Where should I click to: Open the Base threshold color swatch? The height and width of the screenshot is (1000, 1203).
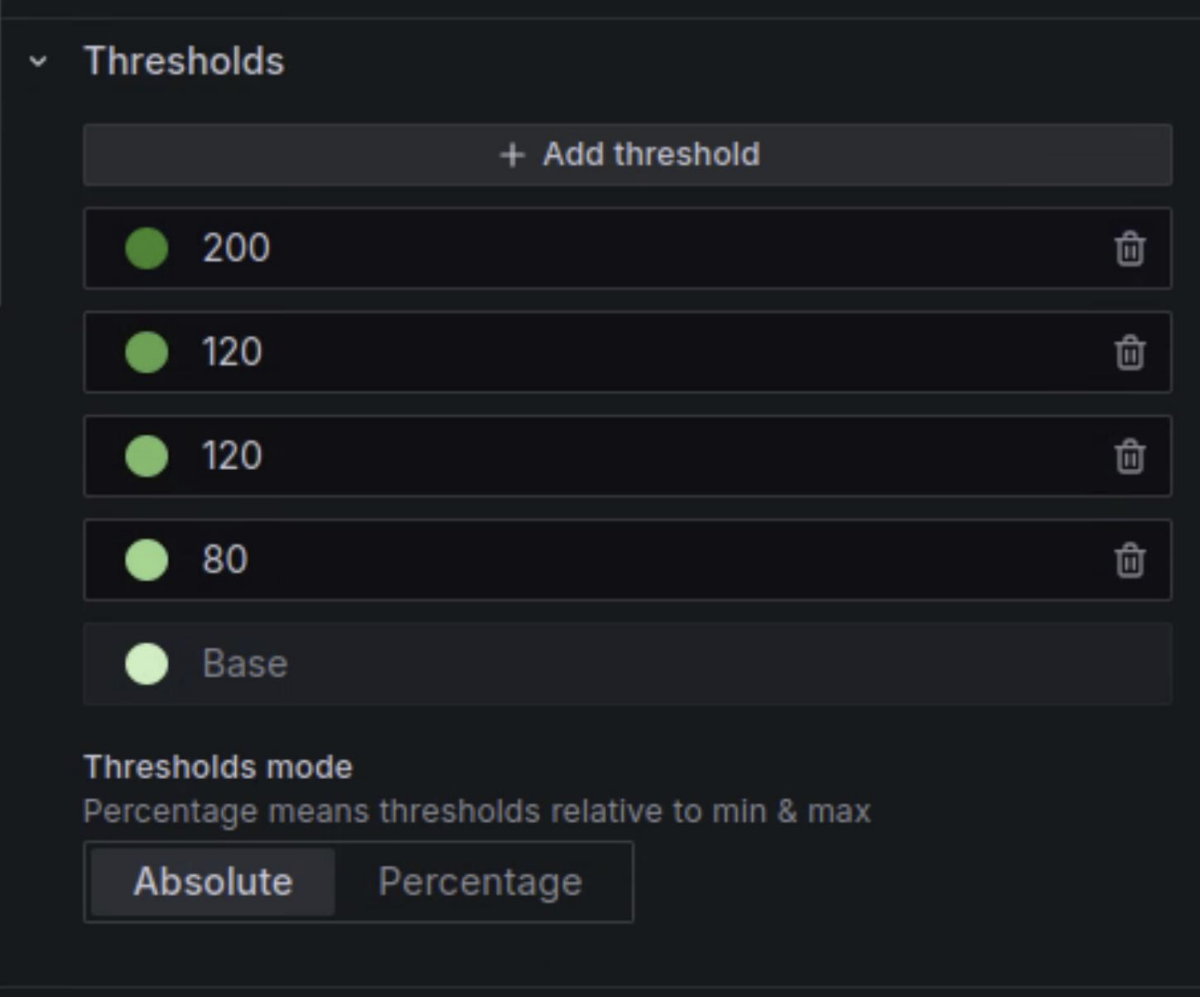(x=147, y=664)
